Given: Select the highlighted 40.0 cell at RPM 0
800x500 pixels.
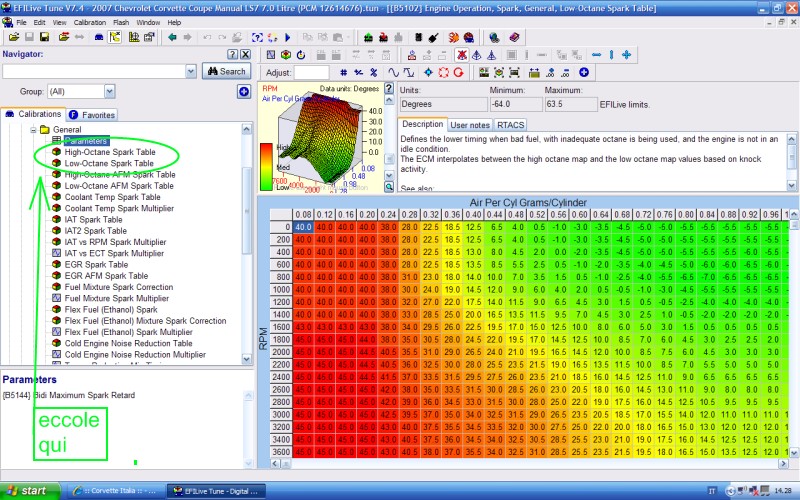Looking at the screenshot, I should pos(303,227).
